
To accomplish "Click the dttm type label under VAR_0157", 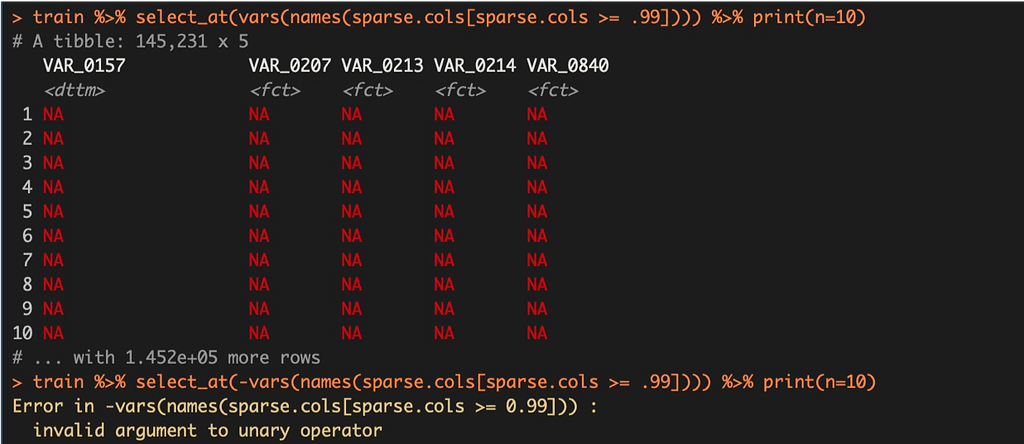I will [74, 90].
